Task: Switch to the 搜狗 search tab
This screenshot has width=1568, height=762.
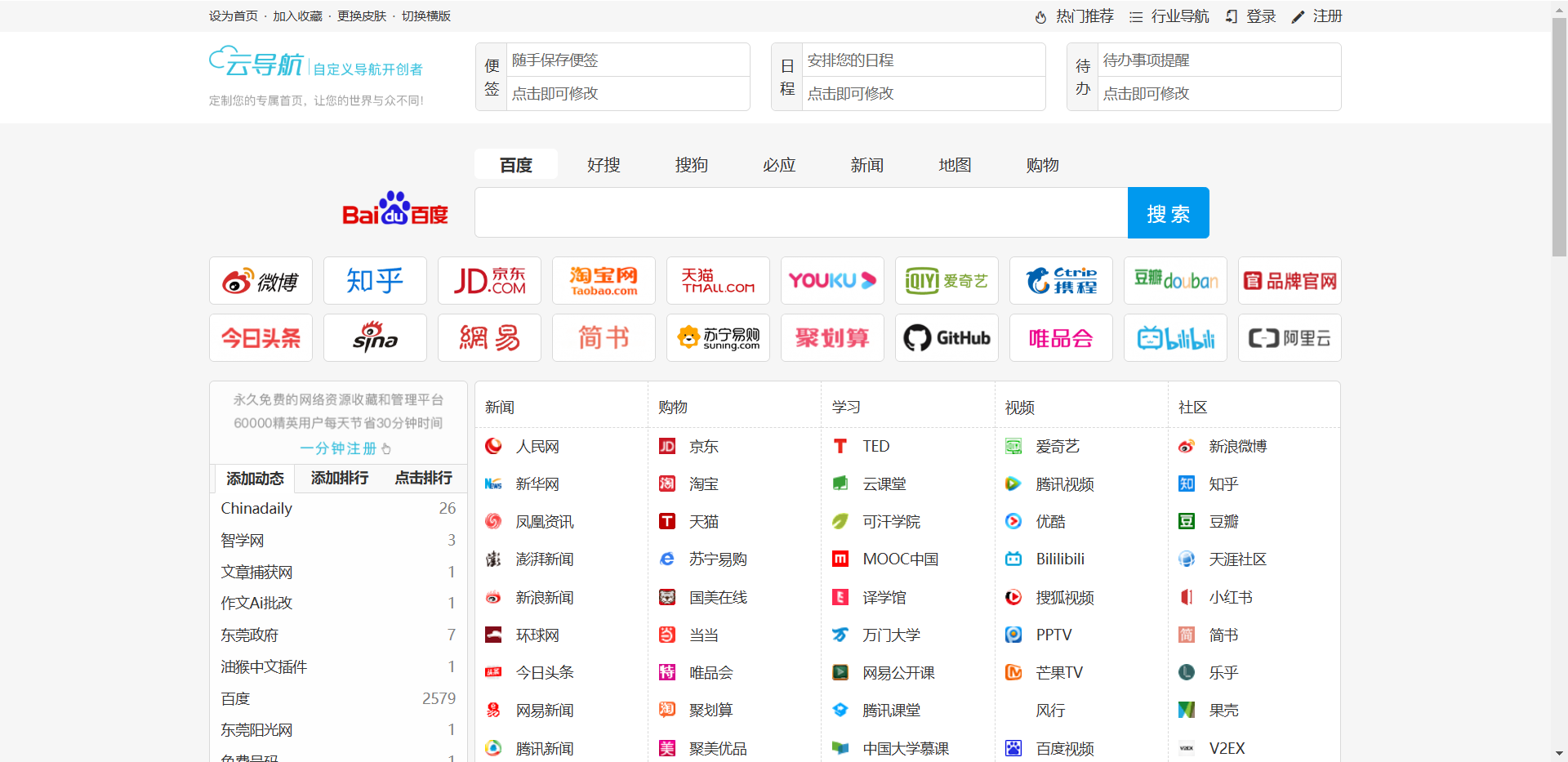Action: point(691,164)
